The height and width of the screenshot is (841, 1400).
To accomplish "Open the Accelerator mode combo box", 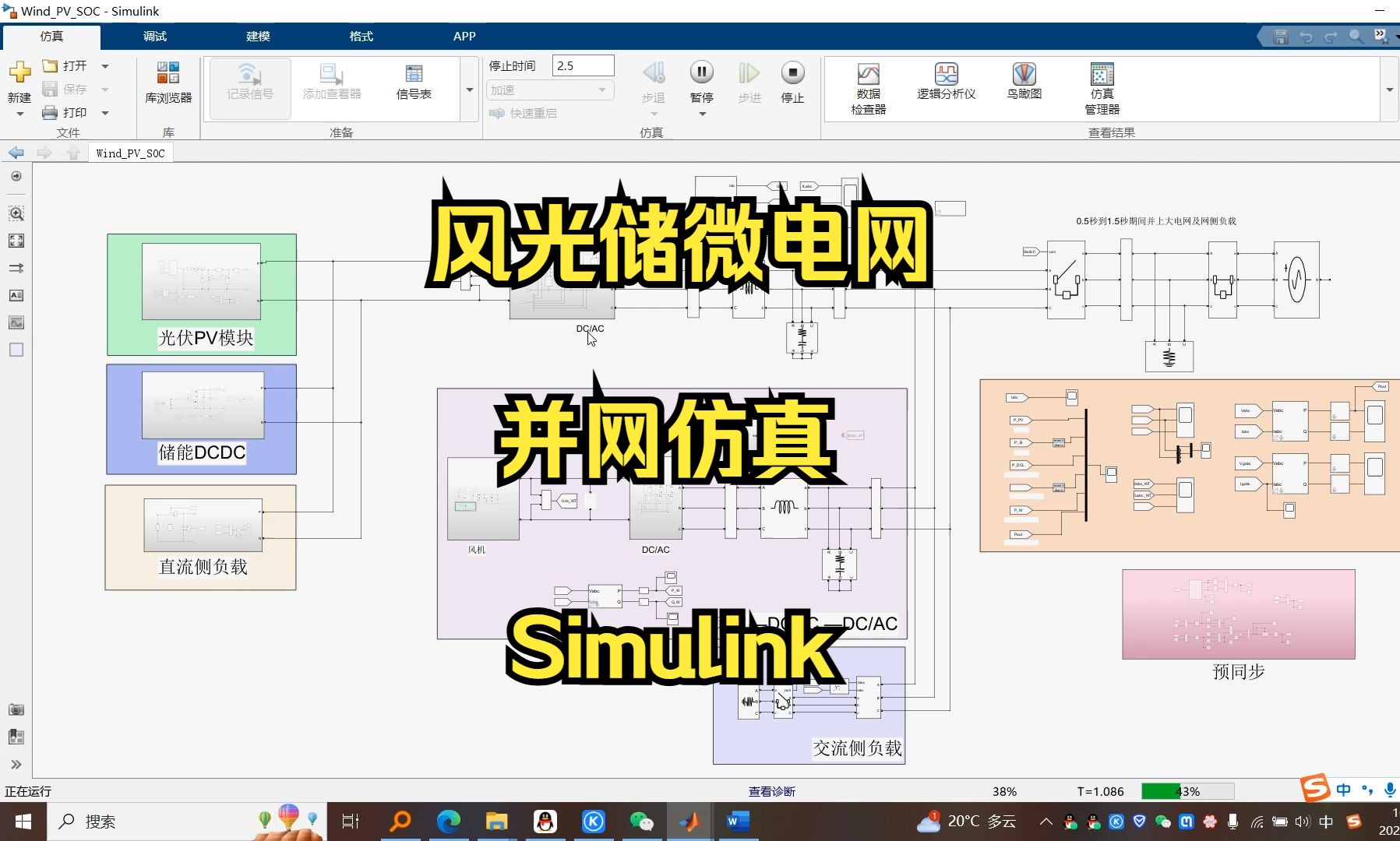I will pos(550,90).
